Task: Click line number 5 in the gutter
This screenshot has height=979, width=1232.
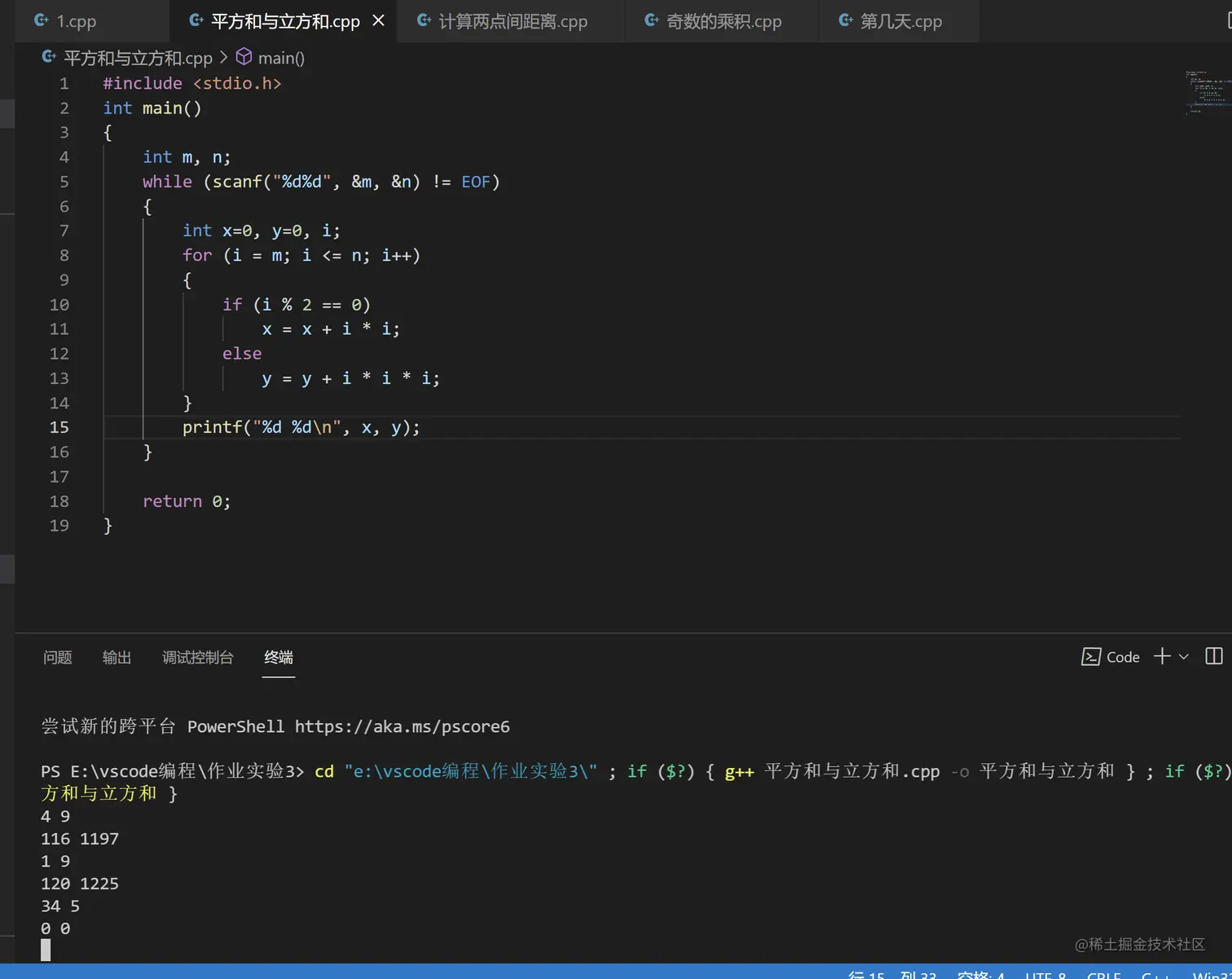Action: click(x=64, y=182)
